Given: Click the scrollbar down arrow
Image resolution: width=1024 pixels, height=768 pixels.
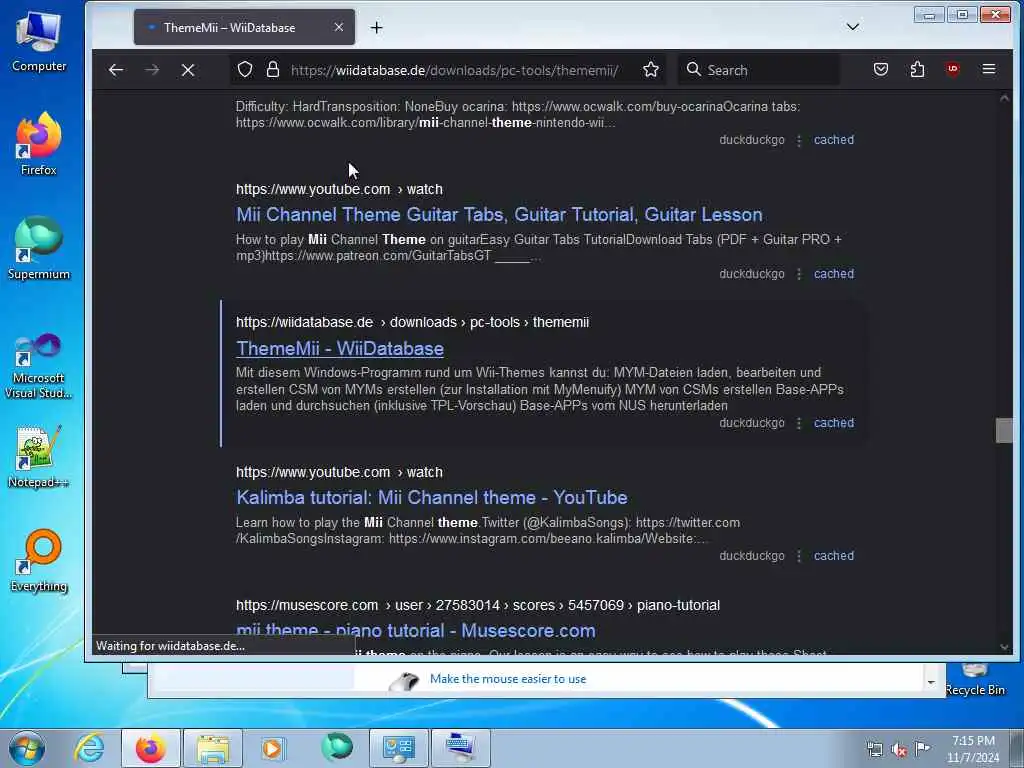Looking at the screenshot, I should (1004, 647).
